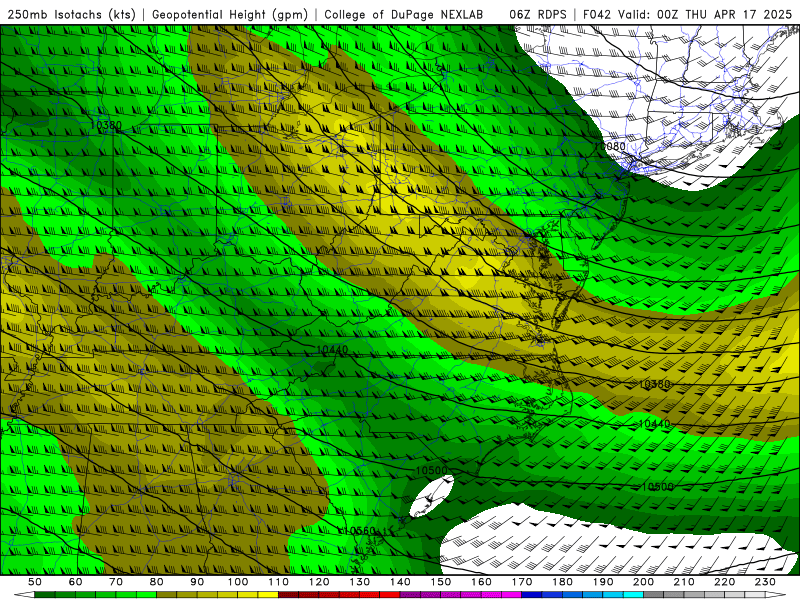Image resolution: width=800 pixels, height=600 pixels.
Task: Click the legend value 110
Action: click(x=279, y=582)
